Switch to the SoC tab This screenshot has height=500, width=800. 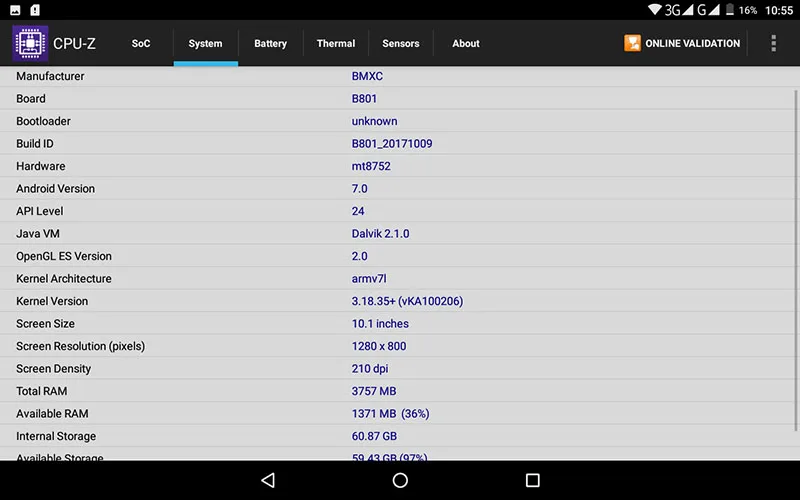141,43
